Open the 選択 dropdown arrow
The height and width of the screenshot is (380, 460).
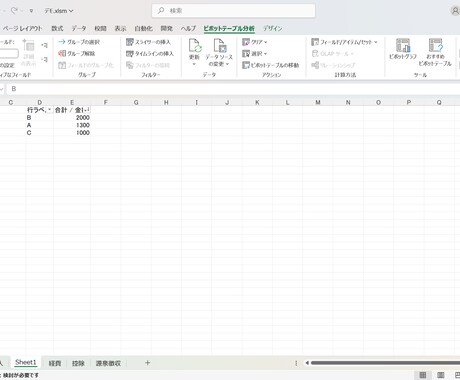[x=265, y=54]
